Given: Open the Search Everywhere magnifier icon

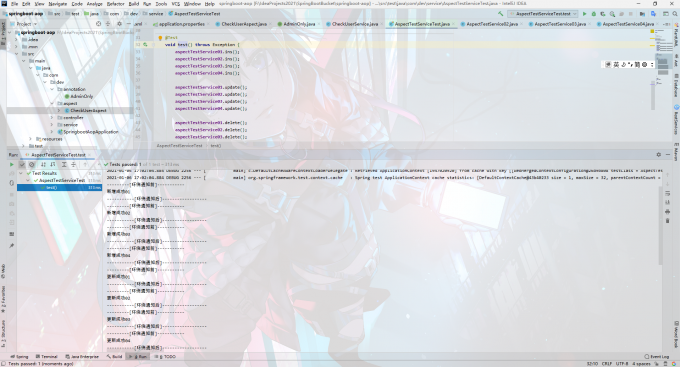Looking at the screenshot, I should click(x=675, y=14).
